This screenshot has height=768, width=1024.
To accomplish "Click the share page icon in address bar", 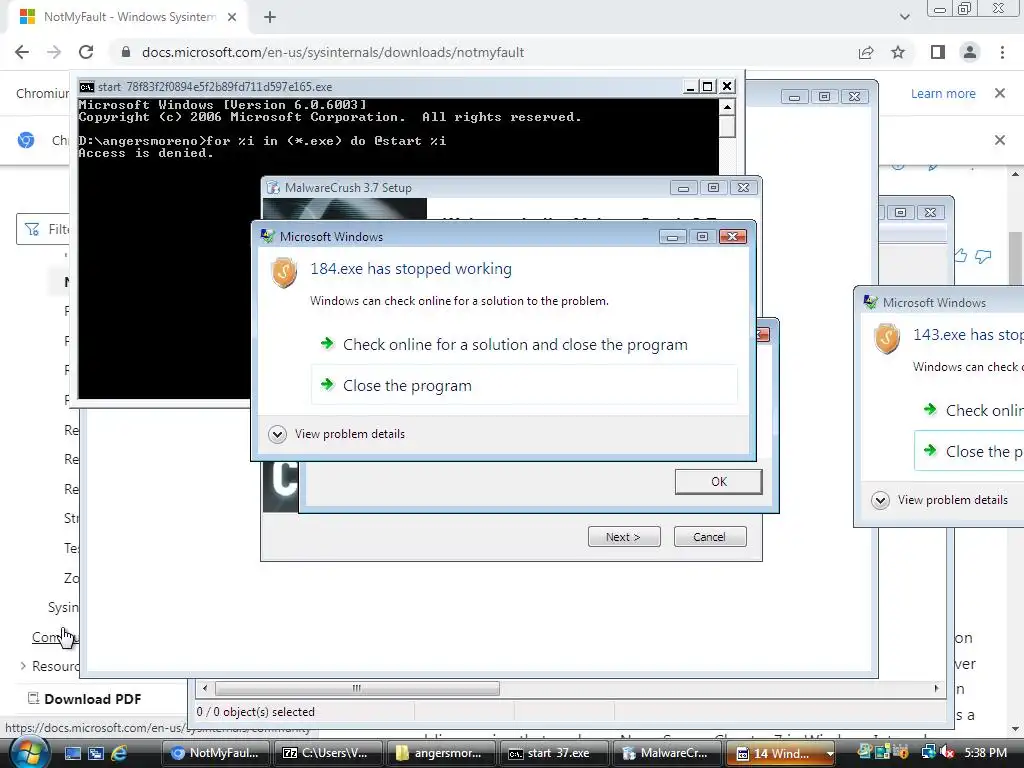I will (866, 52).
